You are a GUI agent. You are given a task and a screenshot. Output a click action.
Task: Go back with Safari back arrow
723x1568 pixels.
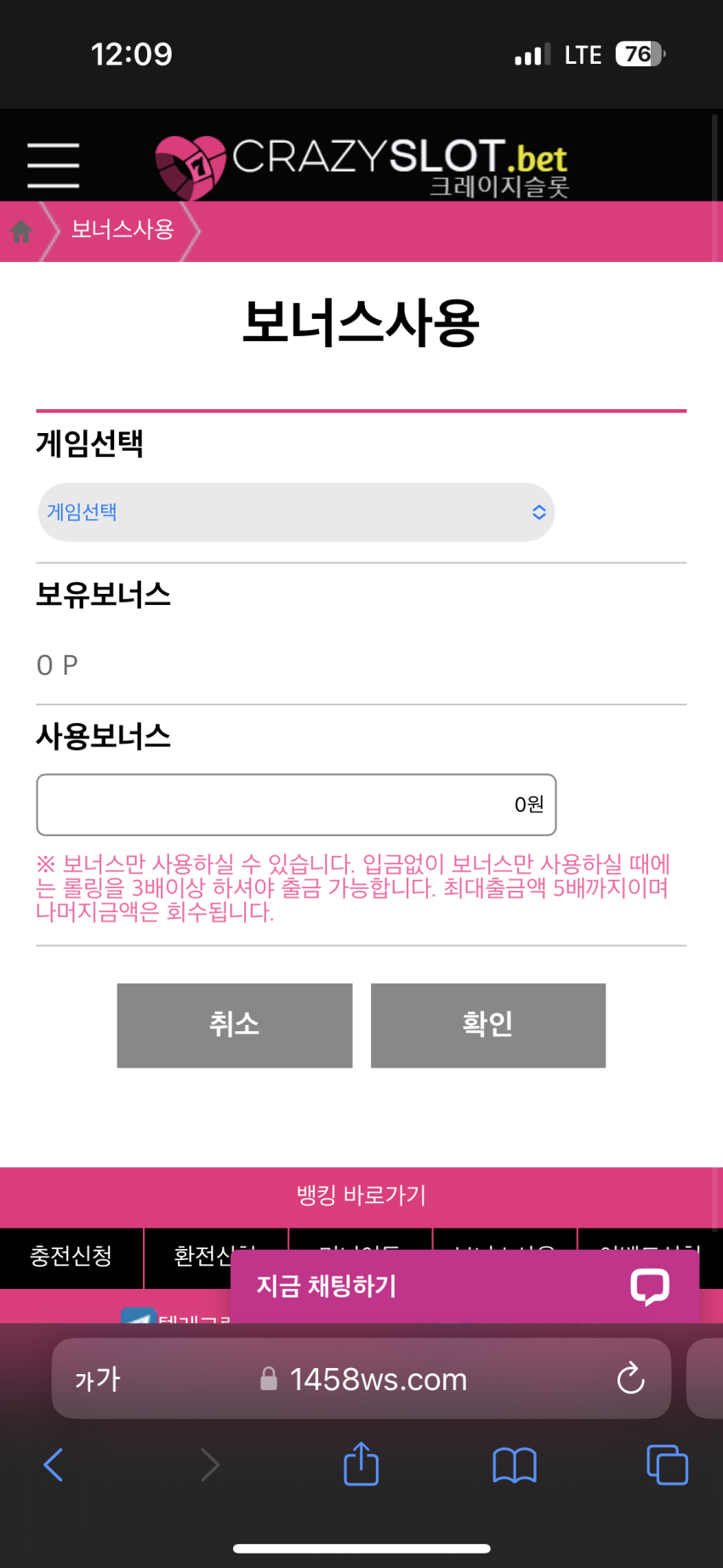point(54,1464)
